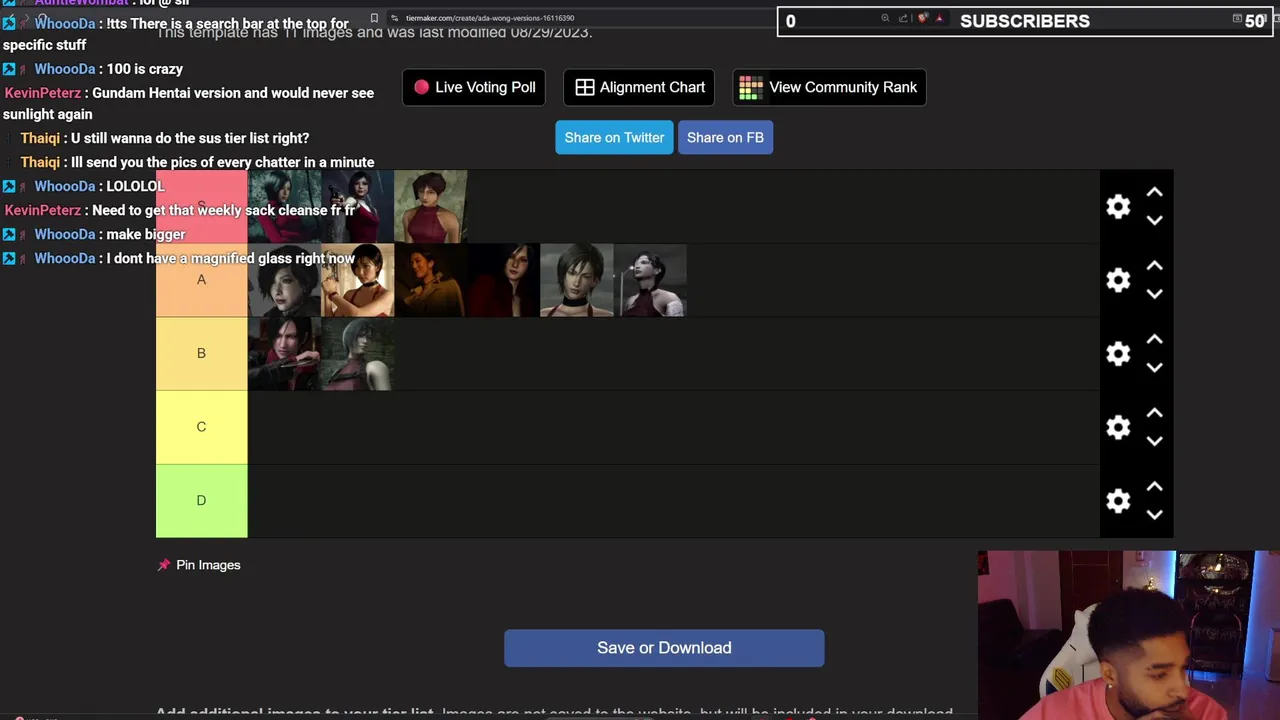
Task: Move the B tier row down with its arrow
Action: point(1154,367)
